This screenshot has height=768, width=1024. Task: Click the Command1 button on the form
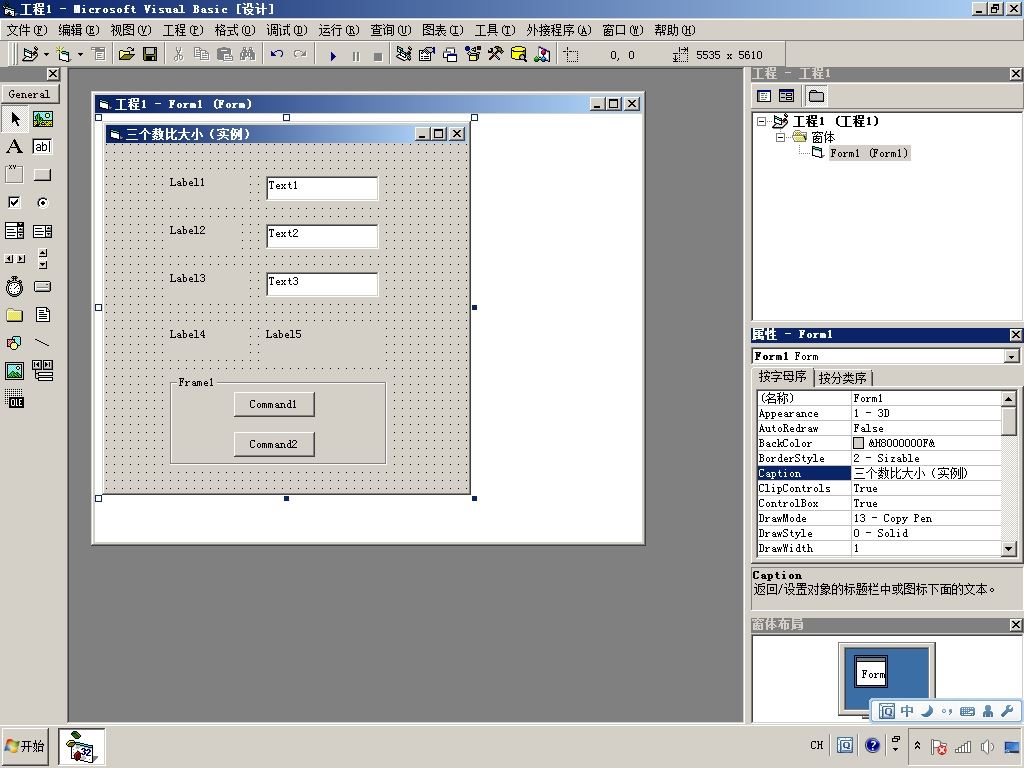[x=274, y=404]
